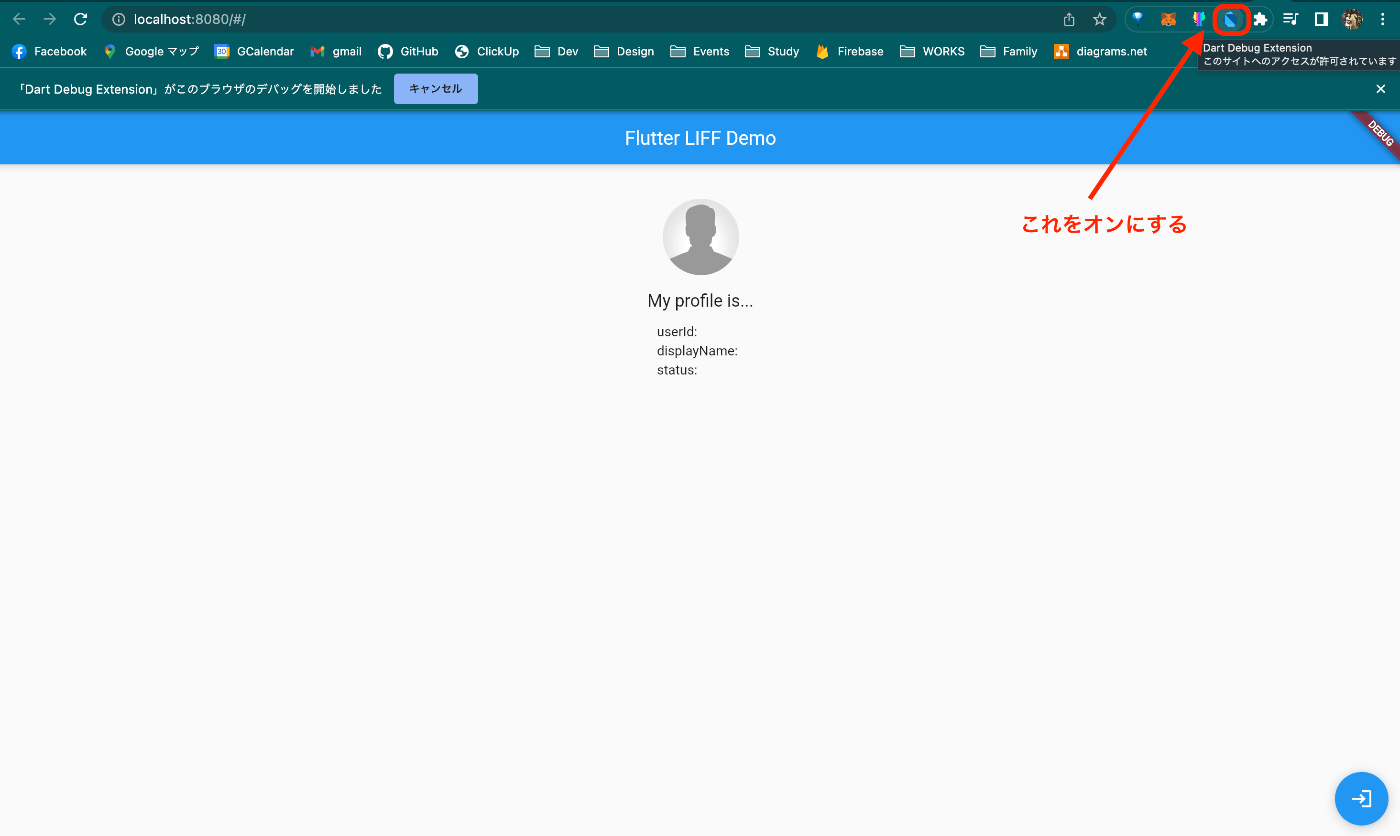Click the share icon in address bar
1400x836 pixels.
pos(1067,19)
